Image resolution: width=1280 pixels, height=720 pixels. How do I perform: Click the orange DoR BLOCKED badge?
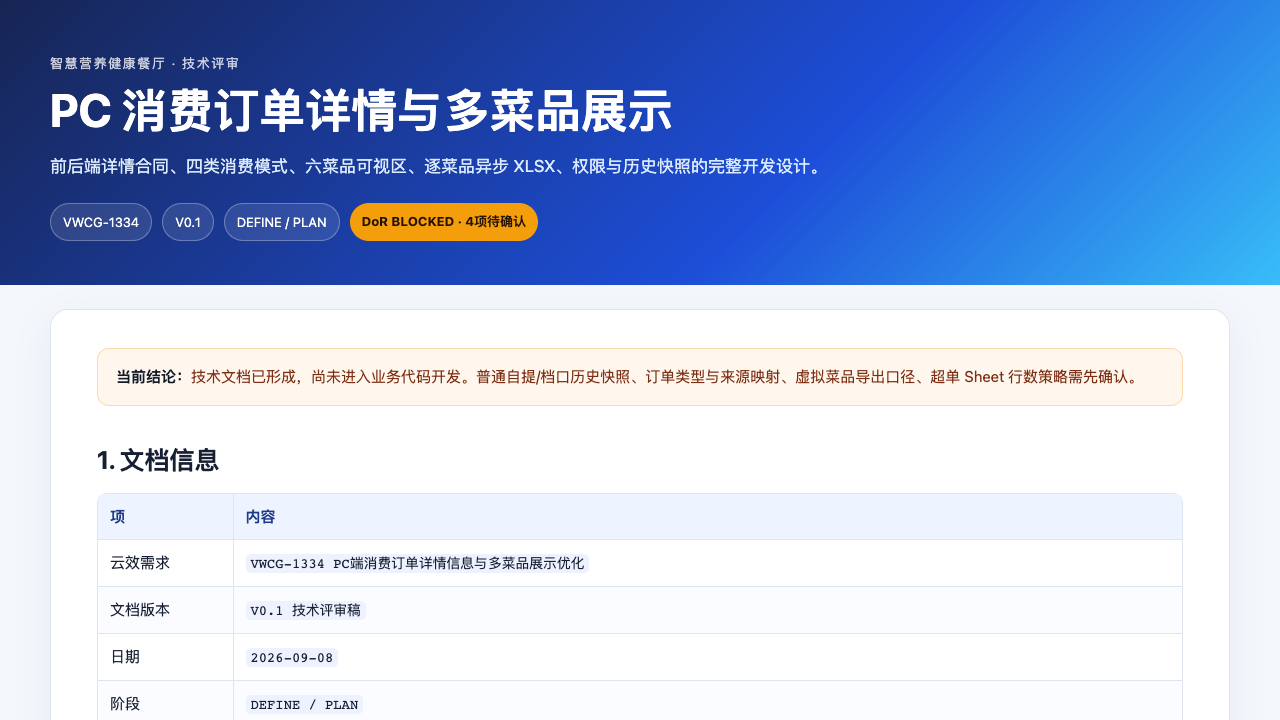(444, 222)
